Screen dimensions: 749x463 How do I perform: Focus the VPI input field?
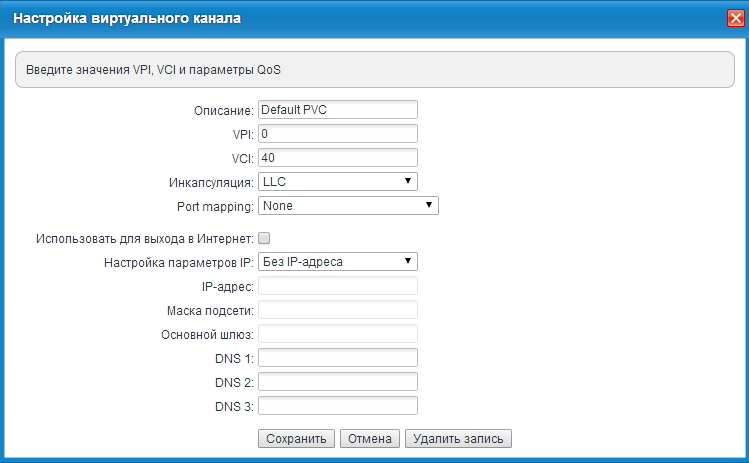337,133
